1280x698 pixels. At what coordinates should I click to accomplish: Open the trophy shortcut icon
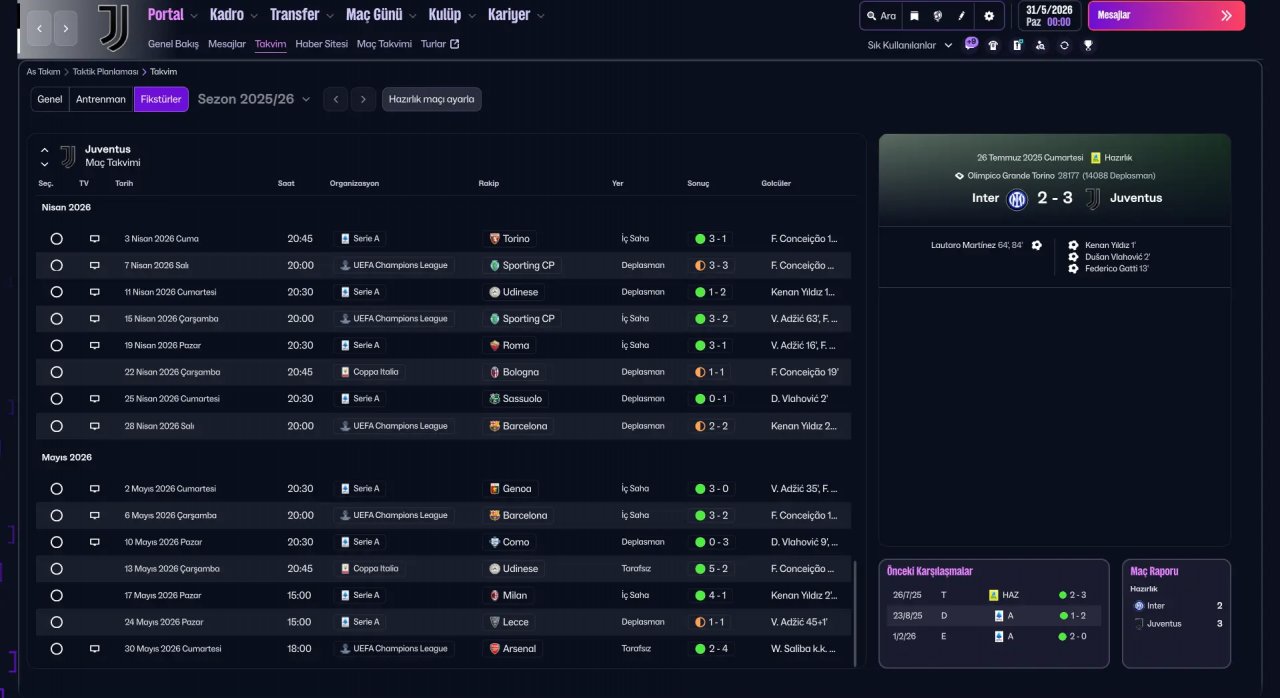pos(1088,45)
